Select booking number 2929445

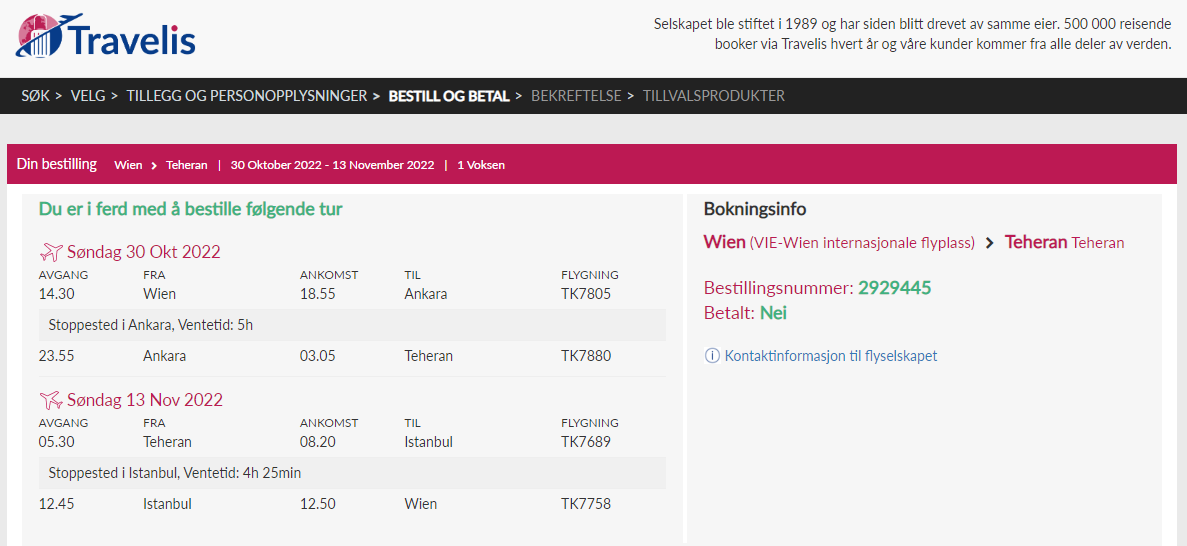[x=894, y=288]
